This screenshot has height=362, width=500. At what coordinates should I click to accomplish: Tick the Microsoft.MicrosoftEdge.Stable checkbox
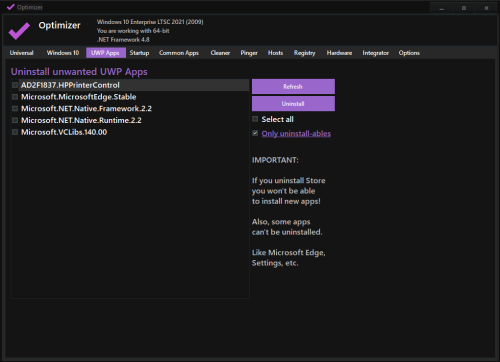[15, 97]
